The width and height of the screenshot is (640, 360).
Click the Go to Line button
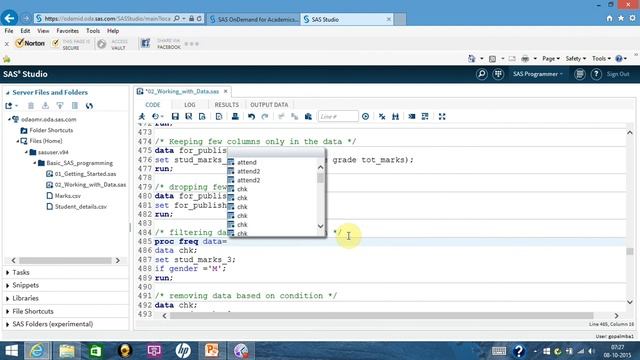pos(365,117)
